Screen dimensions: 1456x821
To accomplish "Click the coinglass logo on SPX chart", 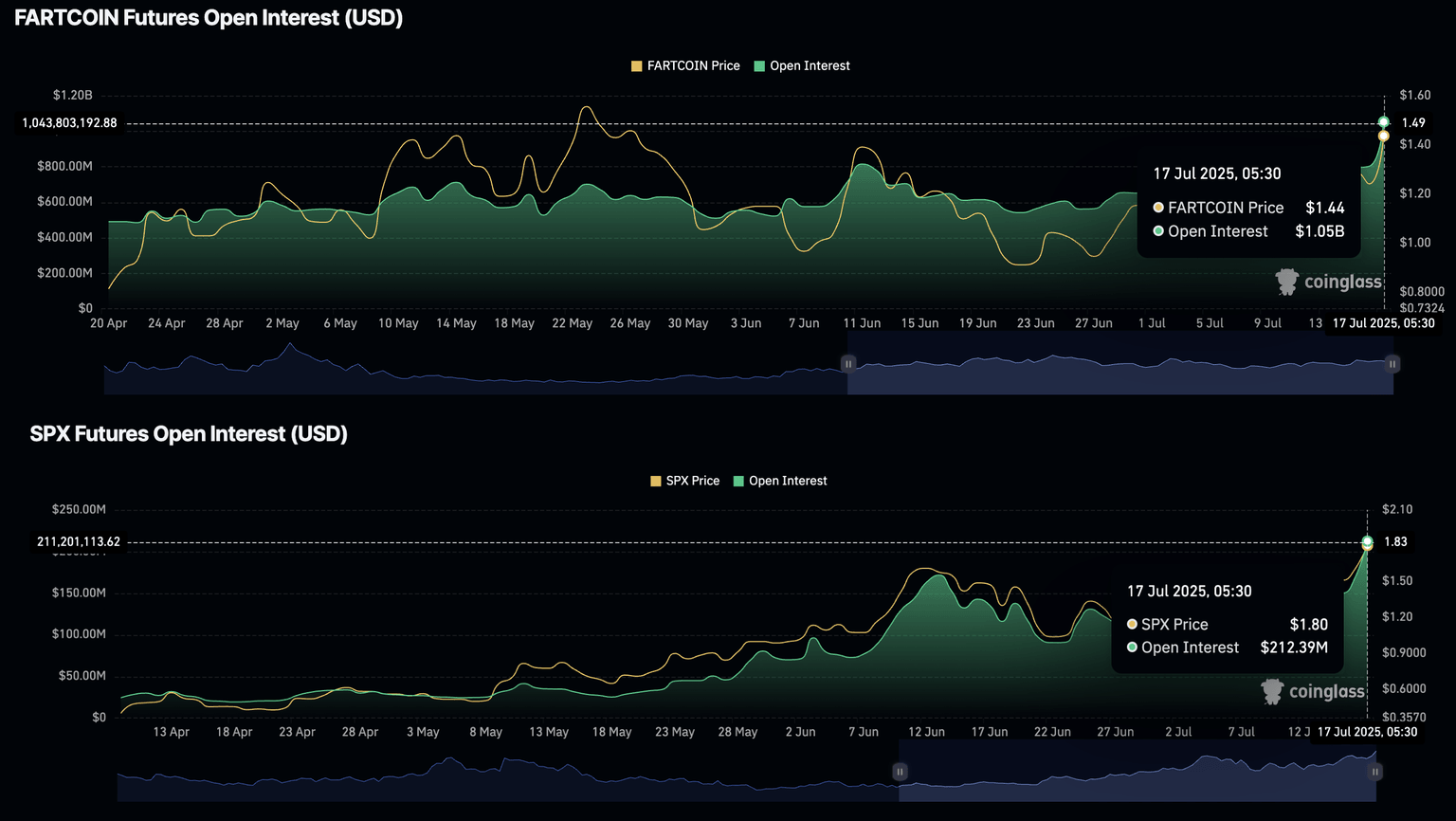I will pos(1313,692).
